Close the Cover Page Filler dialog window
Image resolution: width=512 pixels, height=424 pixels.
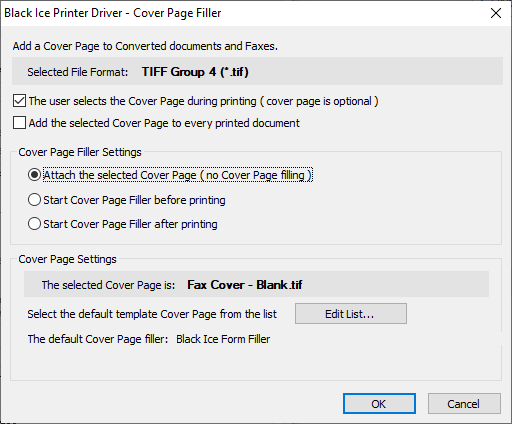pos(496,13)
